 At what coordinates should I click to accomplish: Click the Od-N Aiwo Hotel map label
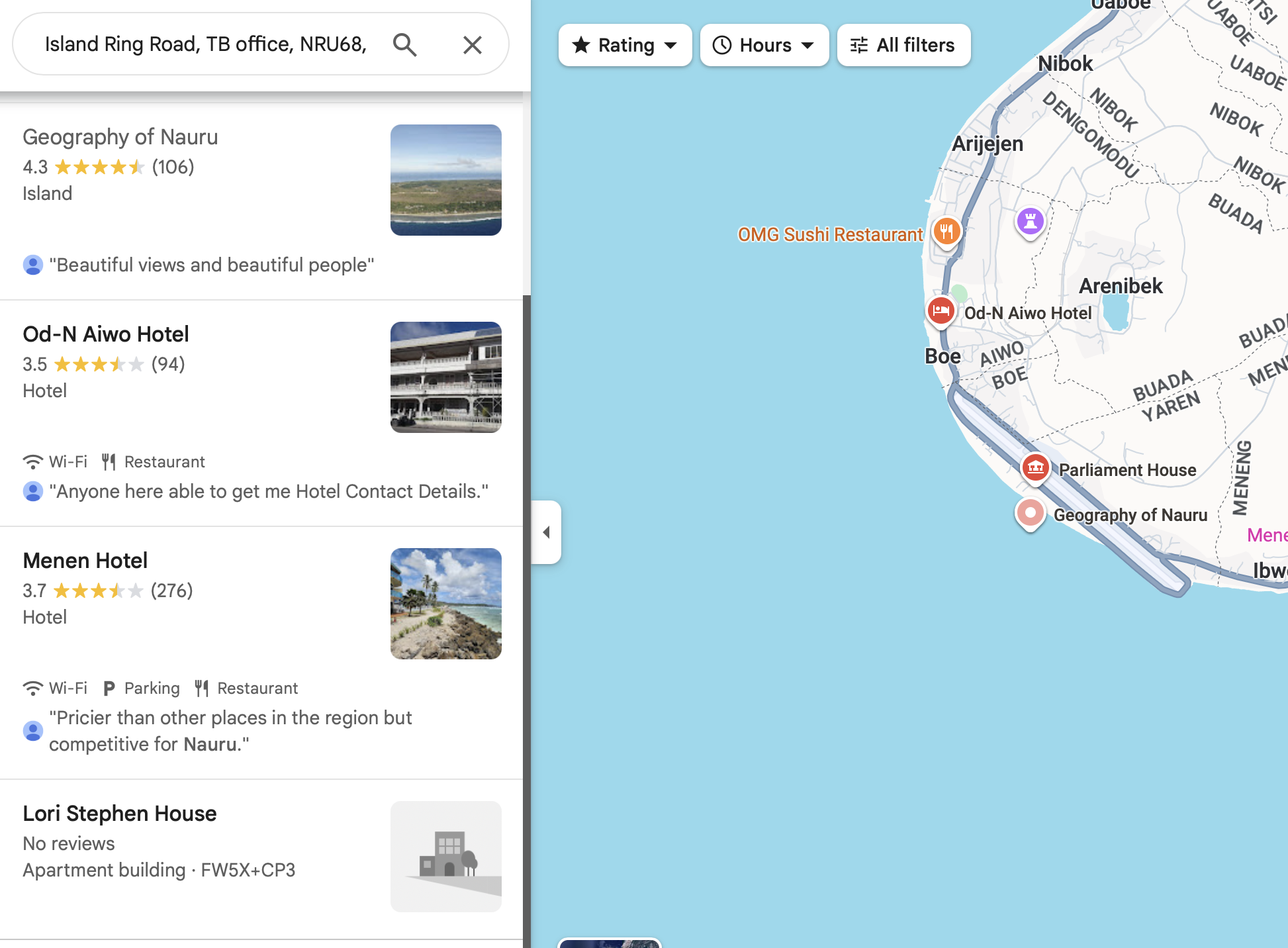1028,313
